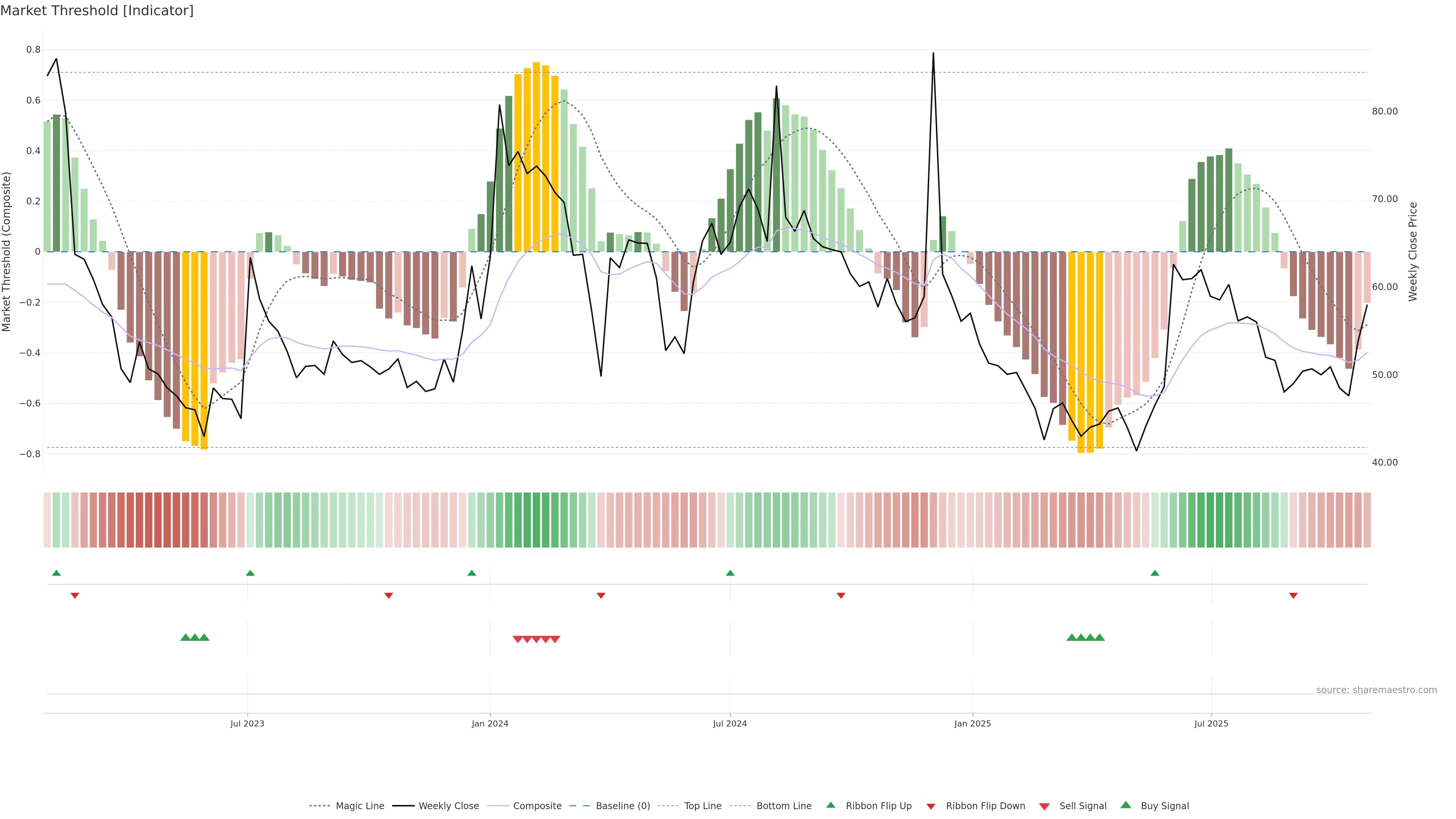Viewport: 1456px width, 819px height.
Task: Click the Baseline (0) legend item
Action: pos(623,805)
